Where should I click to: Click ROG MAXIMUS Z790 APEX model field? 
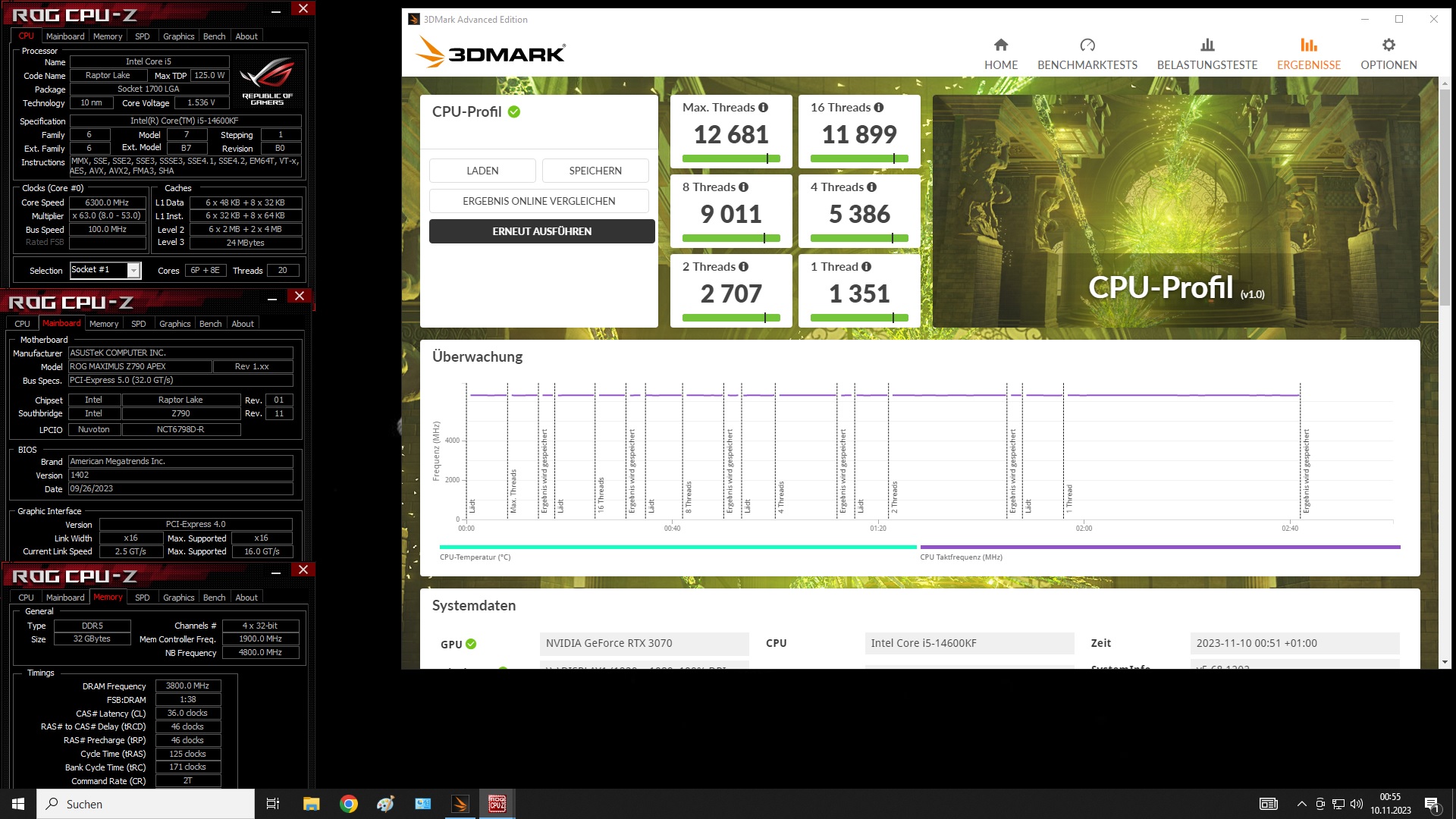tap(140, 366)
